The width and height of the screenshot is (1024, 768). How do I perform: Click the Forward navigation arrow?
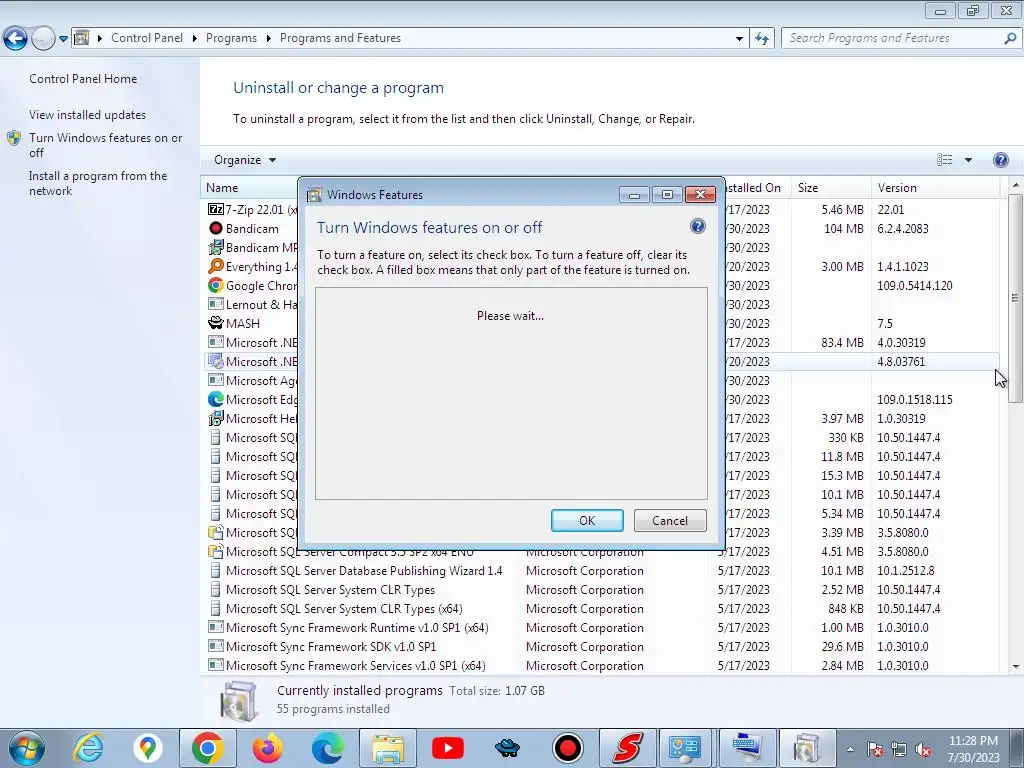(x=43, y=39)
